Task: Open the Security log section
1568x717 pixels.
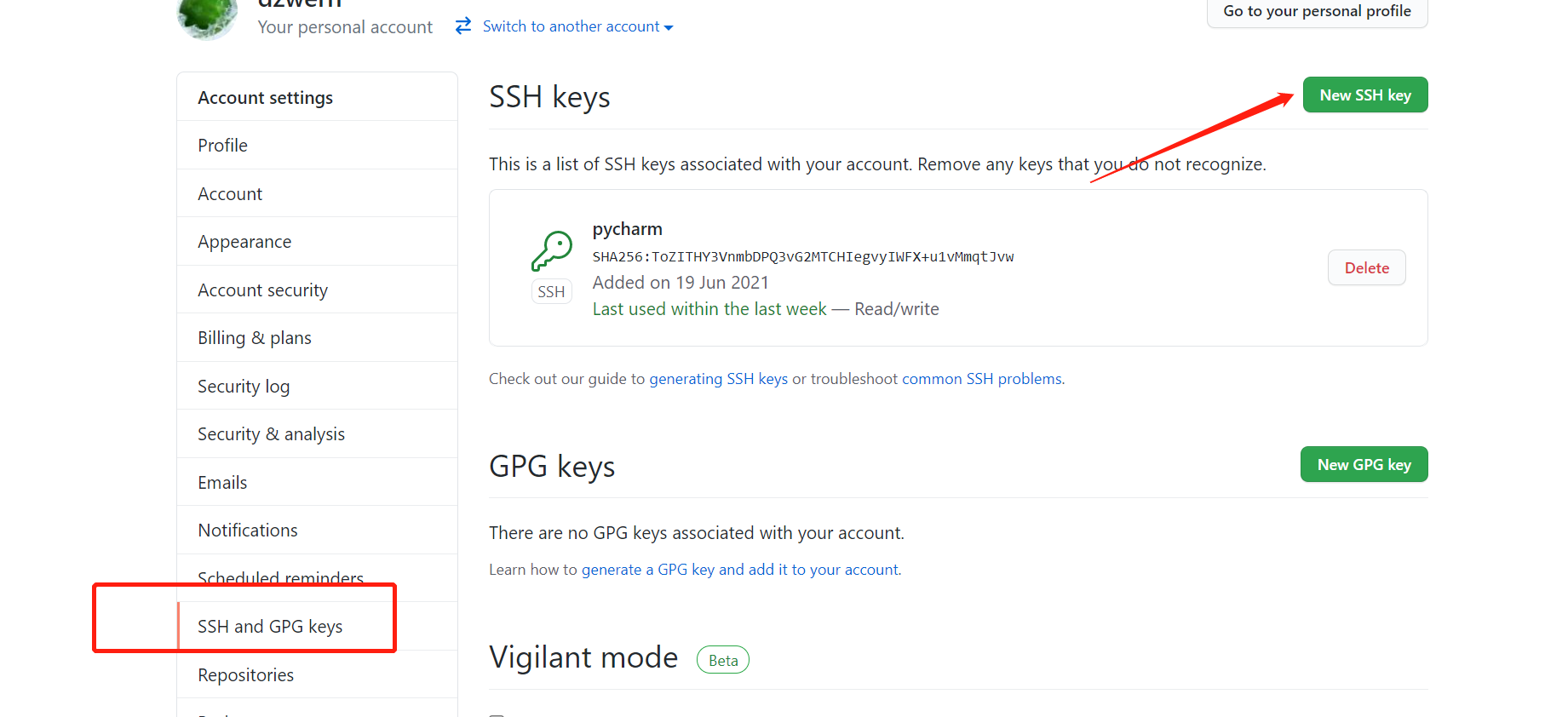Action: [x=244, y=386]
